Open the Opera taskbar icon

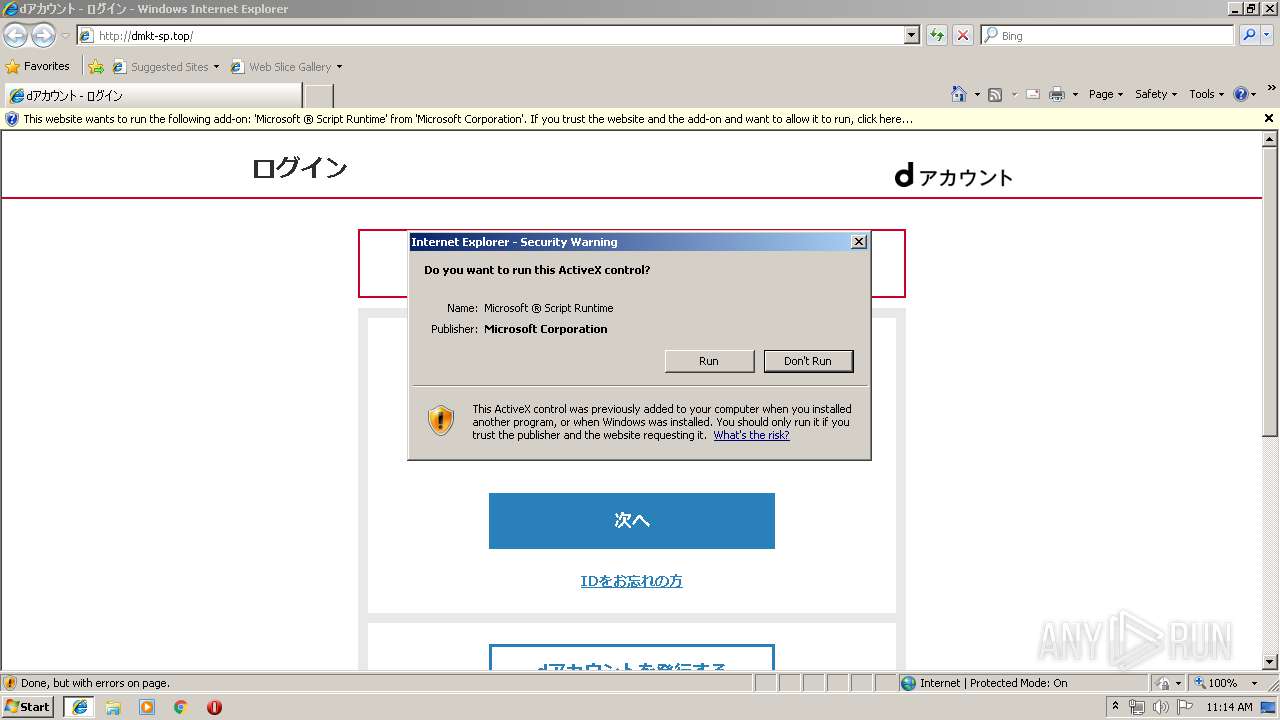coord(214,707)
